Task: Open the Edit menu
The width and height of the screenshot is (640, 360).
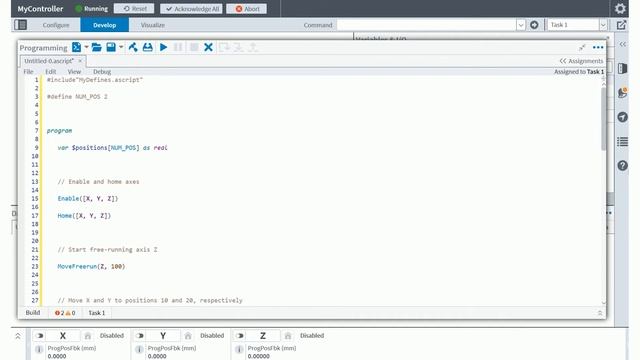Action: point(51,71)
